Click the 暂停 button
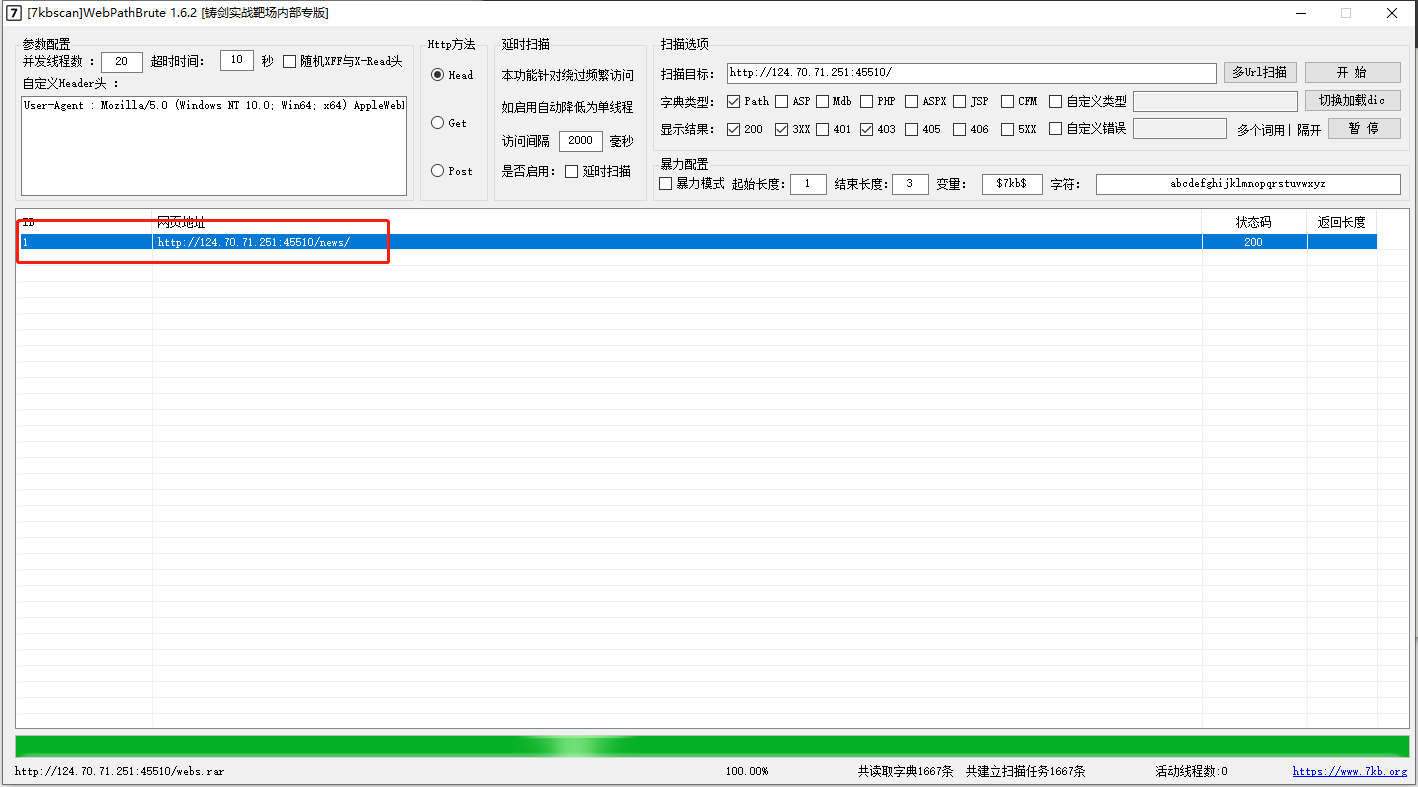Viewport: 1418px width, 787px height. (x=1364, y=129)
